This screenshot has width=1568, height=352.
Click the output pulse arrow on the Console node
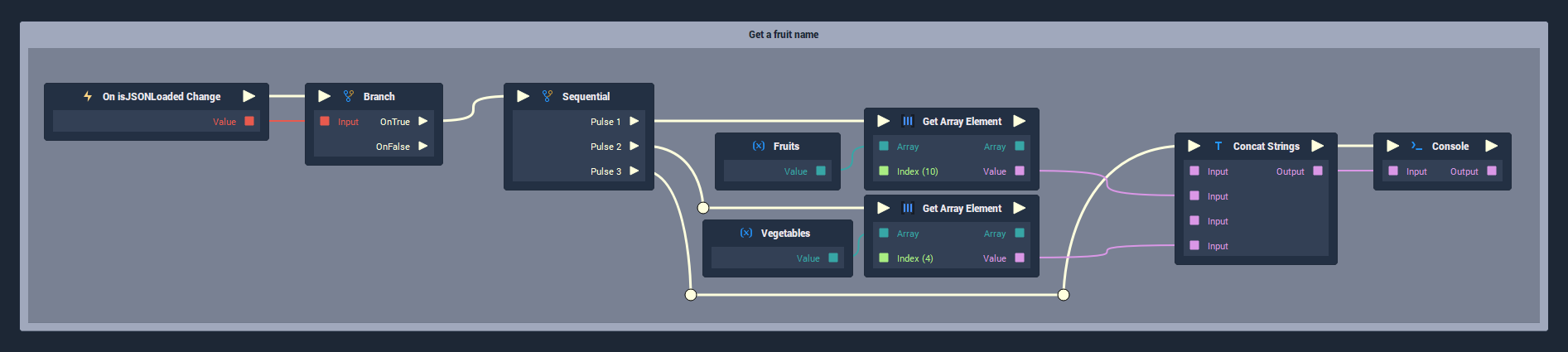click(1492, 146)
